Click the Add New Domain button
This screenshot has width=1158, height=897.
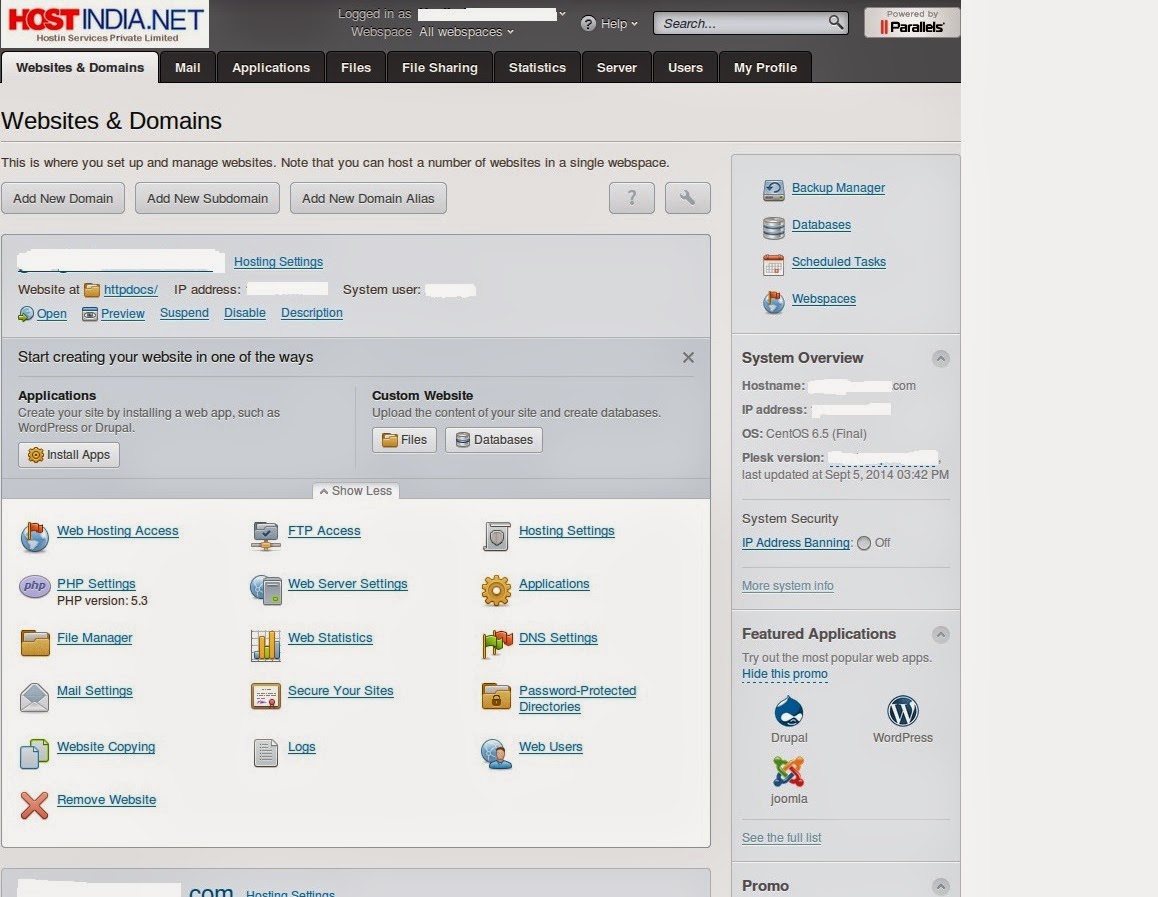click(x=62, y=198)
